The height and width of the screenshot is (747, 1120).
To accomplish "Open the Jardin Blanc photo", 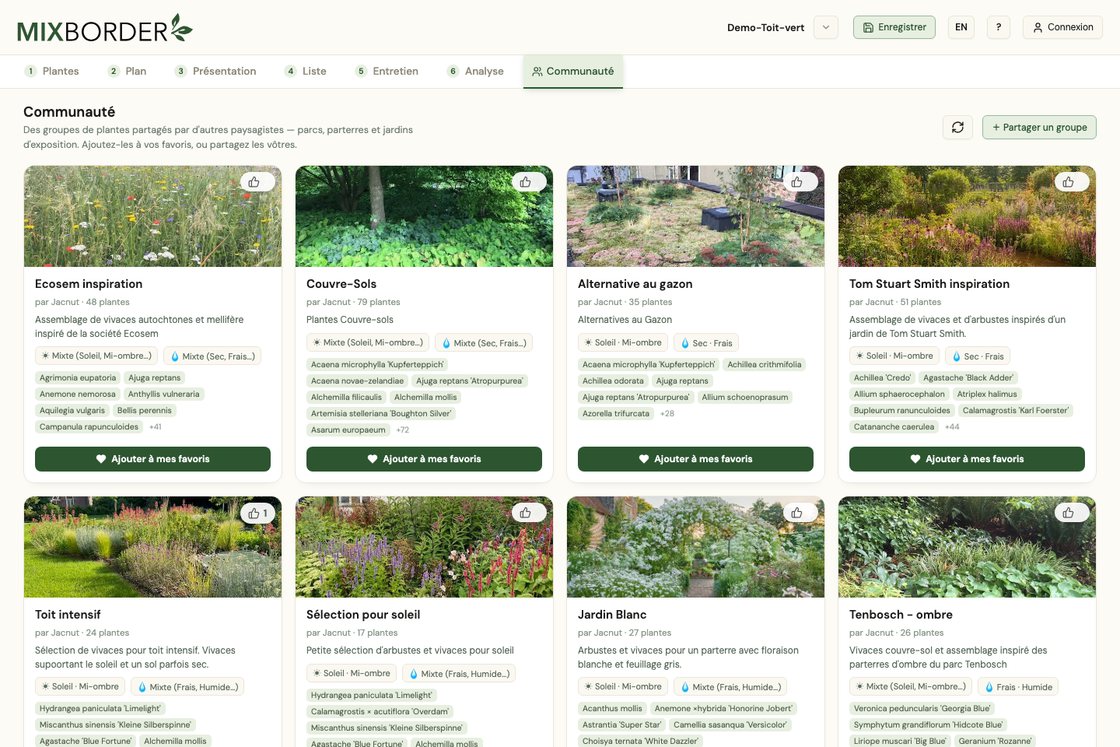I will point(696,547).
